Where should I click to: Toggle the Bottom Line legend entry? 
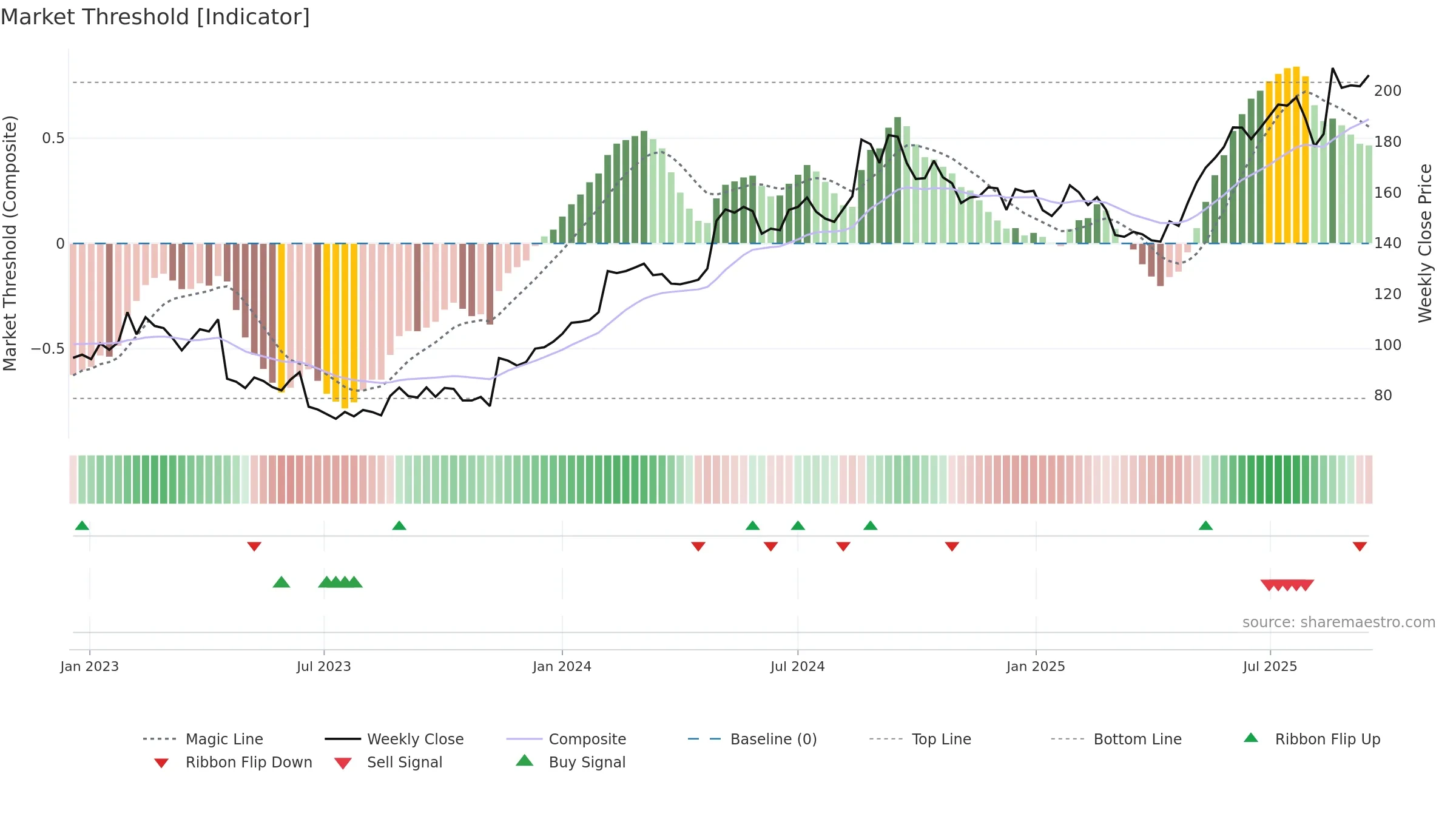pos(1116,739)
